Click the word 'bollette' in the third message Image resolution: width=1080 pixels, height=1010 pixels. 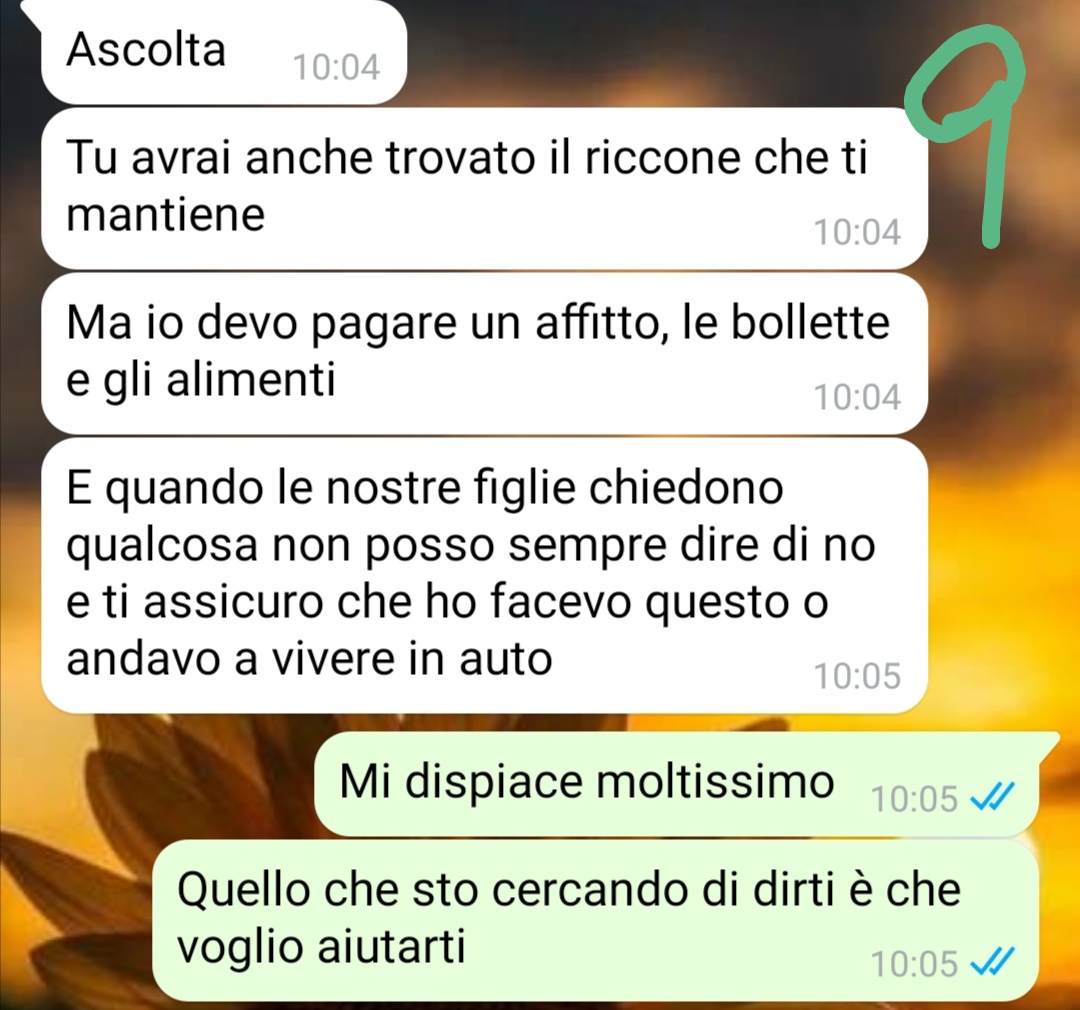pos(810,322)
